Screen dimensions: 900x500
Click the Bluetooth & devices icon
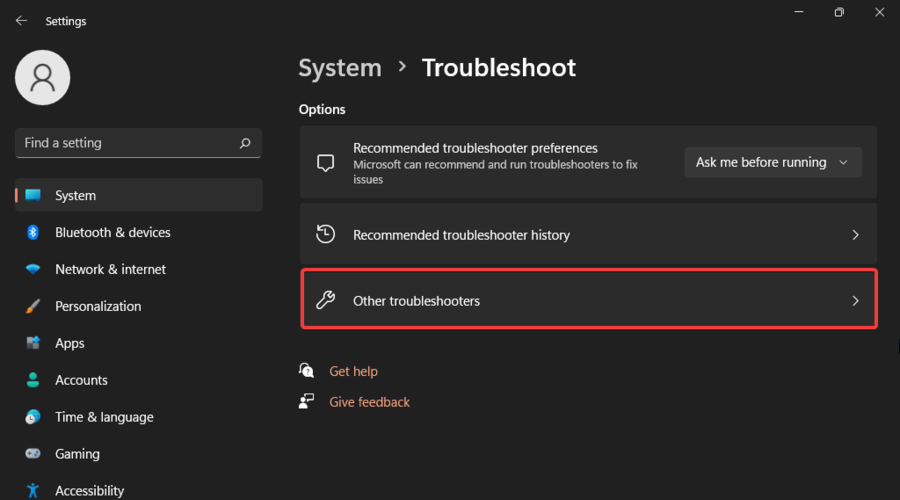pos(33,232)
